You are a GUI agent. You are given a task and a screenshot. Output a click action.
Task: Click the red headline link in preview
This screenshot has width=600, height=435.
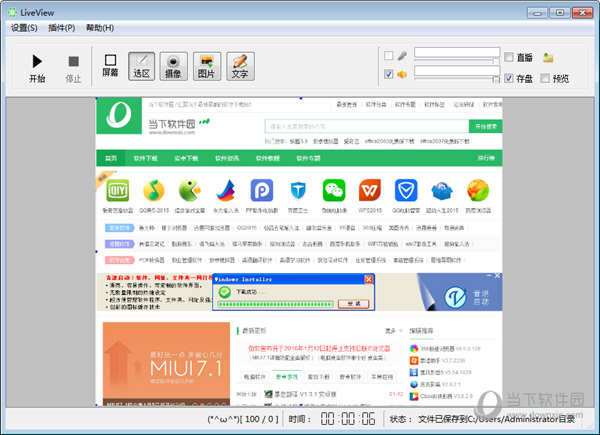coord(319,349)
